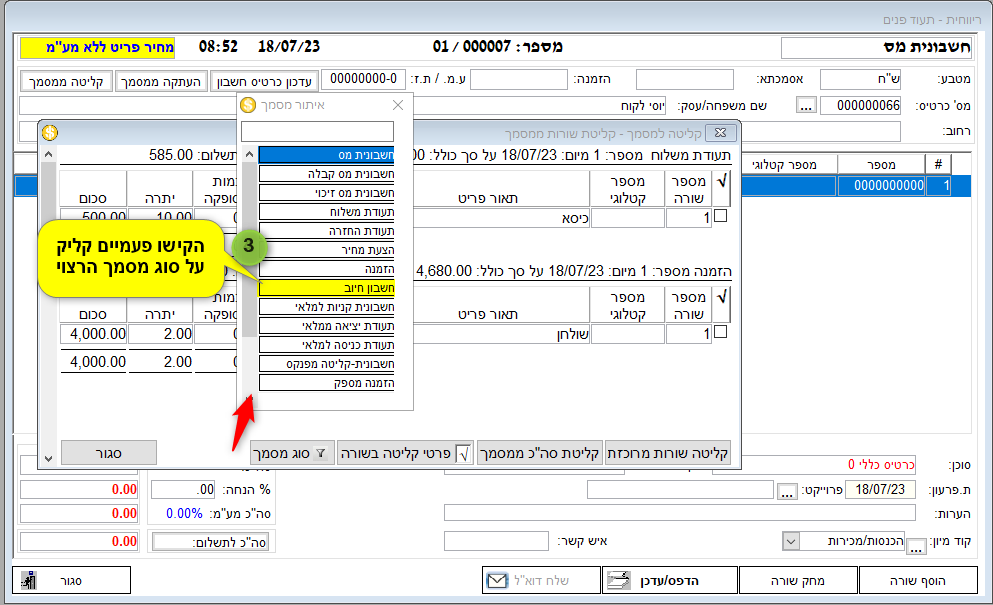
Task: Tick the checkbox for the 'כיסא' row
Action: 720,216
